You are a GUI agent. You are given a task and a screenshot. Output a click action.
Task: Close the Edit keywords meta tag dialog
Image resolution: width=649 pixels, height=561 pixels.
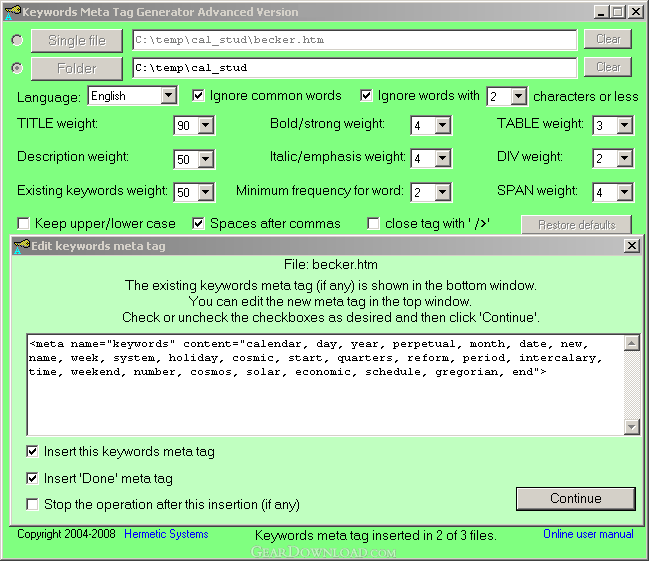[632, 246]
